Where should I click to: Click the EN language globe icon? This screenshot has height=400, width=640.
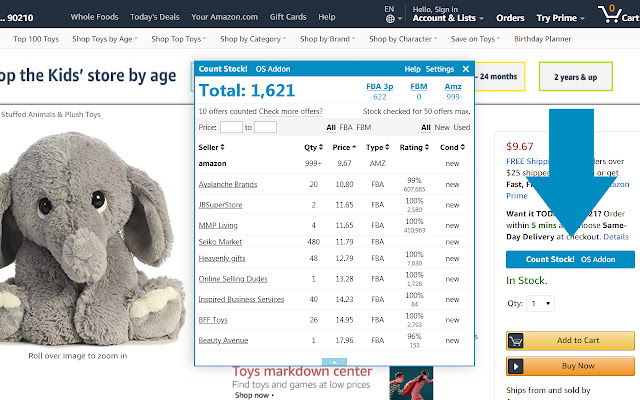tap(388, 17)
